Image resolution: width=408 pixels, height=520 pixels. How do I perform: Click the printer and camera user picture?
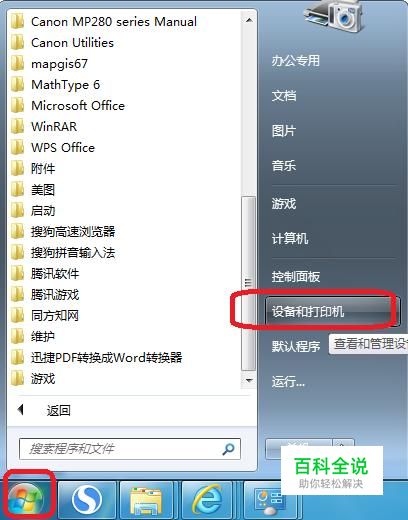coord(333,16)
